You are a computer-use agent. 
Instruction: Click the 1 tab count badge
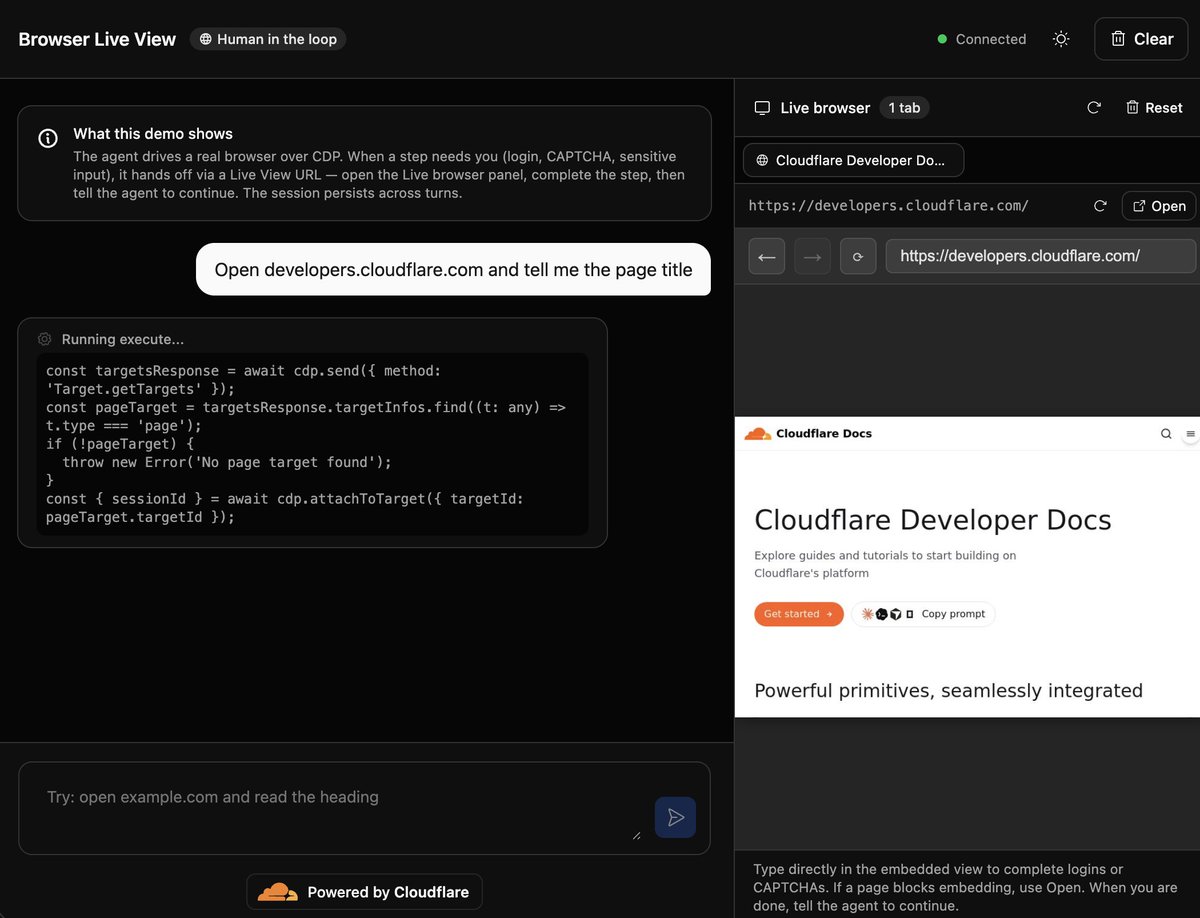pyautogui.click(x=904, y=107)
